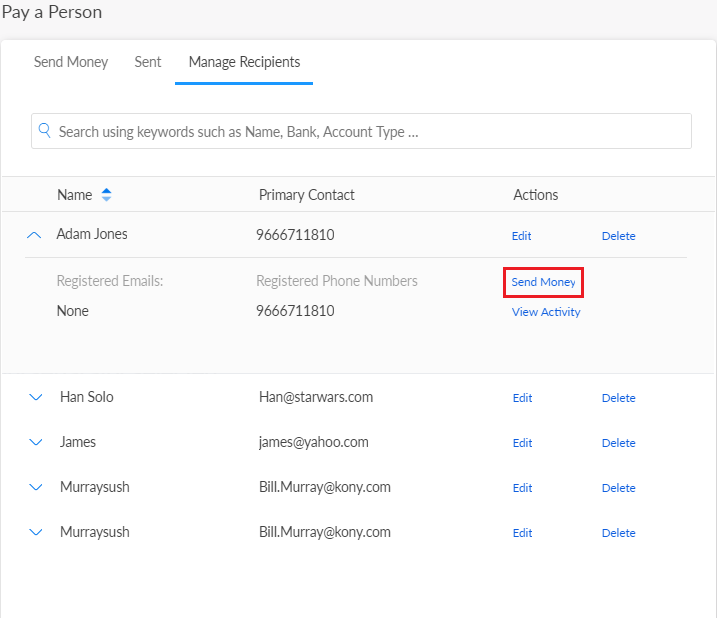717x618 pixels.
Task: Delete the James recipient
Action: (618, 443)
